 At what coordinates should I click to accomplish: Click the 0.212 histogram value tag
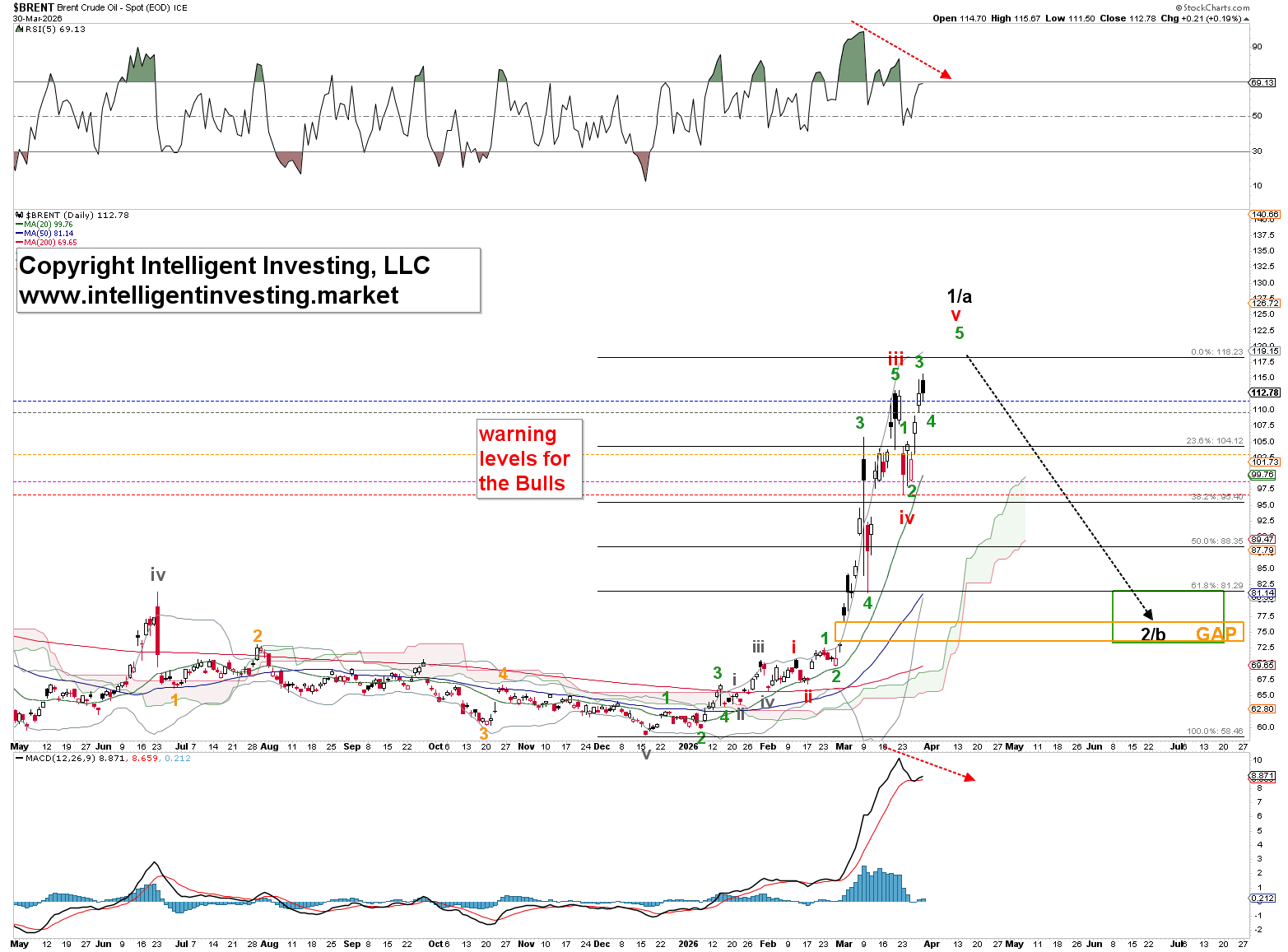[1262, 898]
